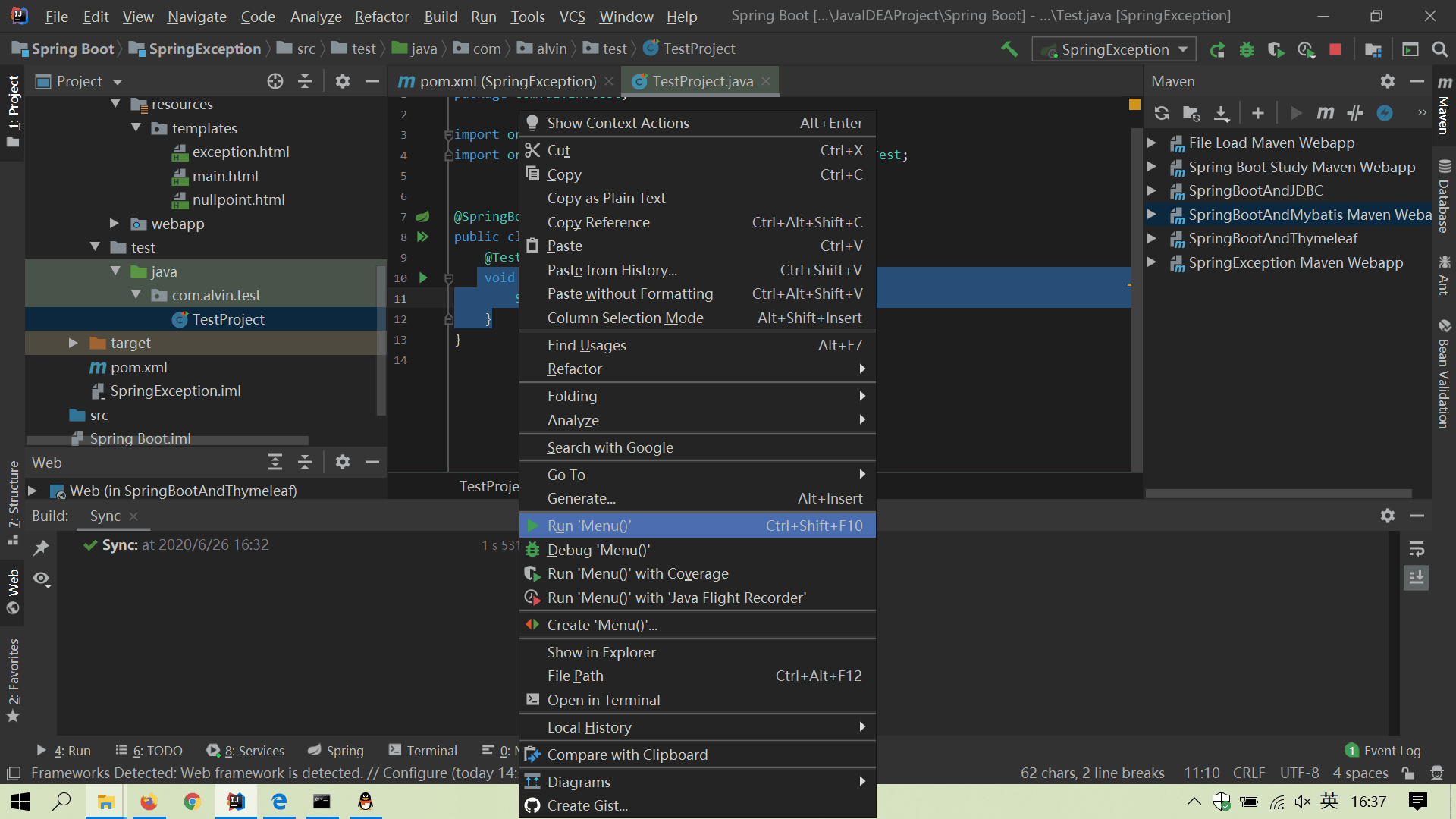Click Search Everywhere magnifier icon
The image size is (1456, 819).
(x=1439, y=49)
